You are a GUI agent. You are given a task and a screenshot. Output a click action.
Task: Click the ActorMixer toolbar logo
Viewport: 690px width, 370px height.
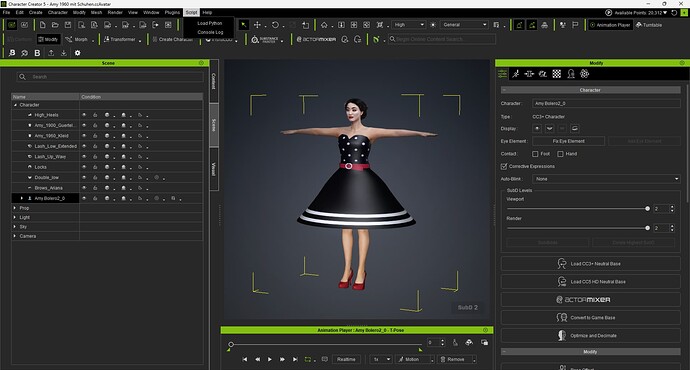click(x=316, y=40)
